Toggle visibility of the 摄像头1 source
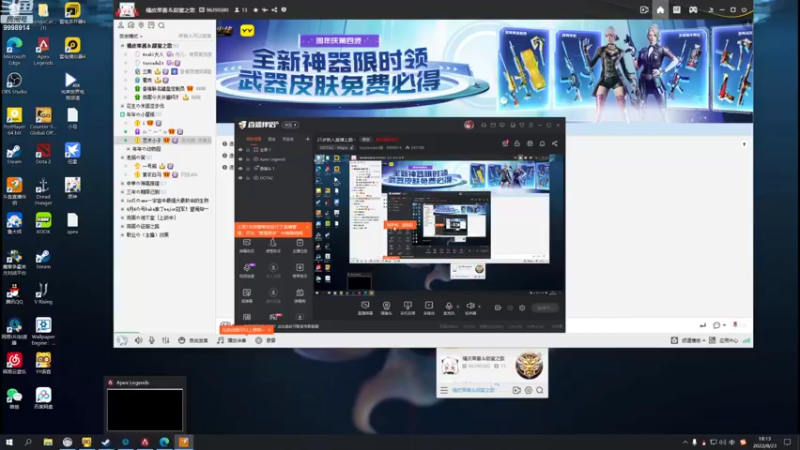Viewport: 800px width, 450px height. click(x=241, y=168)
